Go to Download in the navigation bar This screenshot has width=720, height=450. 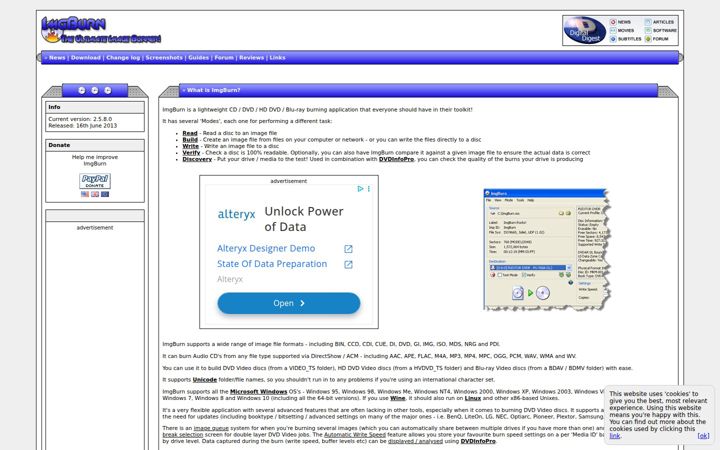(x=85, y=58)
